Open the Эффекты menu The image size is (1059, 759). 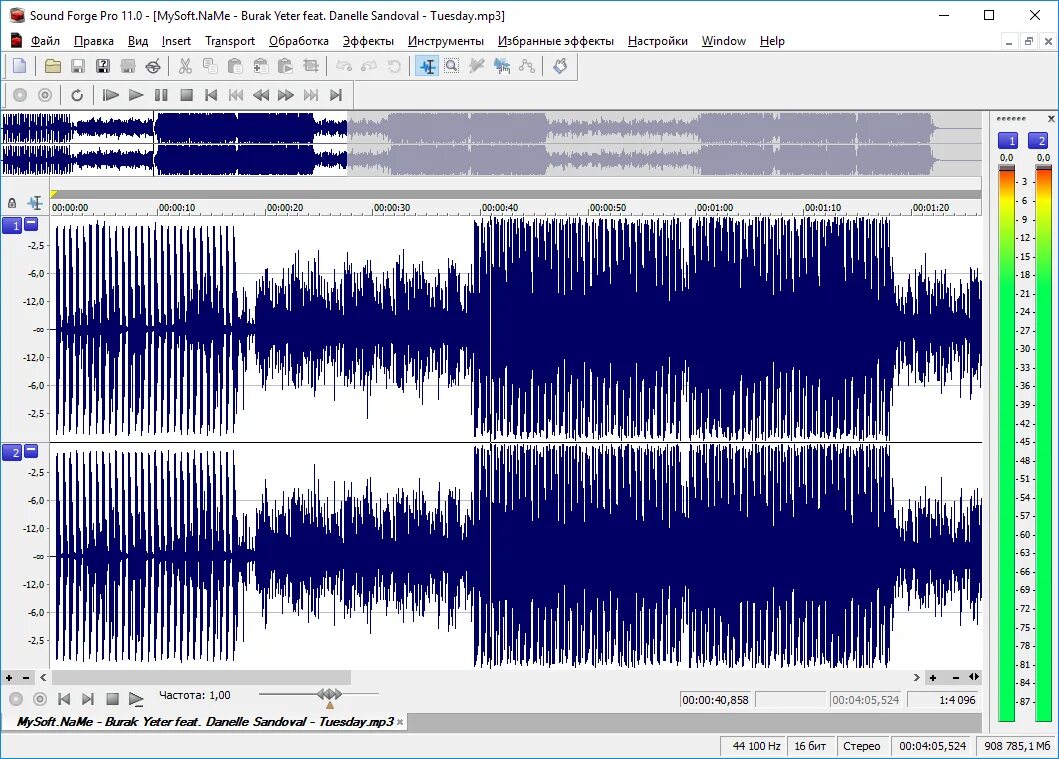pos(368,41)
